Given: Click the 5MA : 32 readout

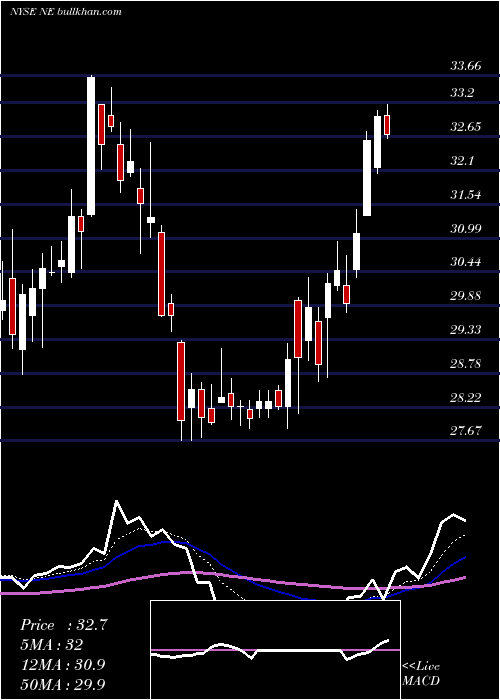Looking at the screenshot, I should coord(51,645).
